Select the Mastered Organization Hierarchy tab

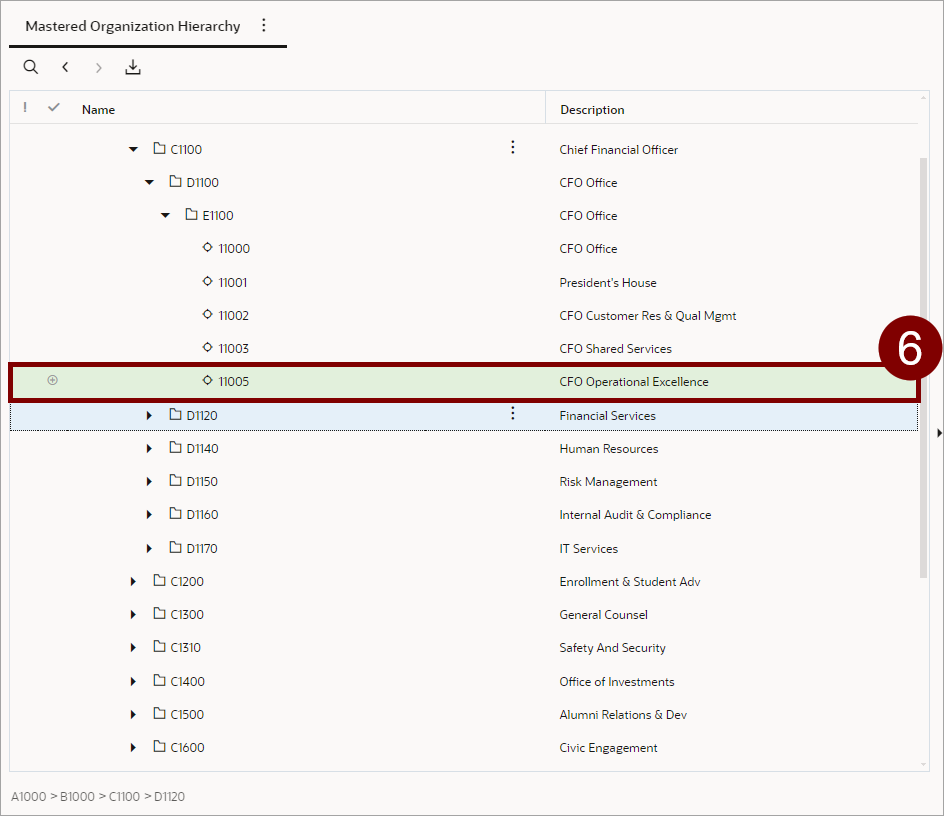click(x=132, y=27)
